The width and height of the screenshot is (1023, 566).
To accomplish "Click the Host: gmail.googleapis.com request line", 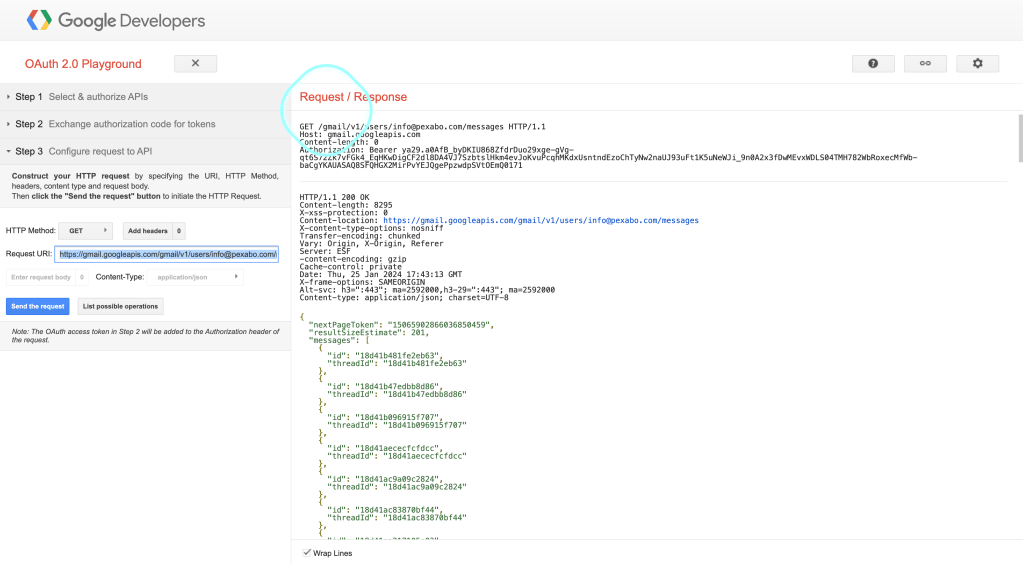I will [360, 134].
